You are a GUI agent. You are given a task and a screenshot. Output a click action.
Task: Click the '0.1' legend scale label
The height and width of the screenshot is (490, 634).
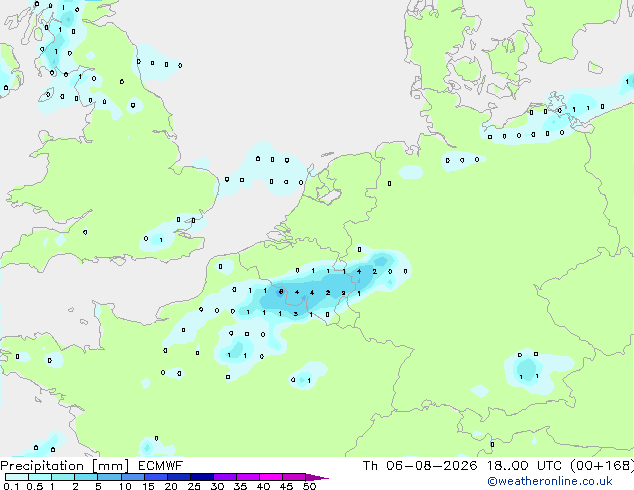click(x=11, y=486)
